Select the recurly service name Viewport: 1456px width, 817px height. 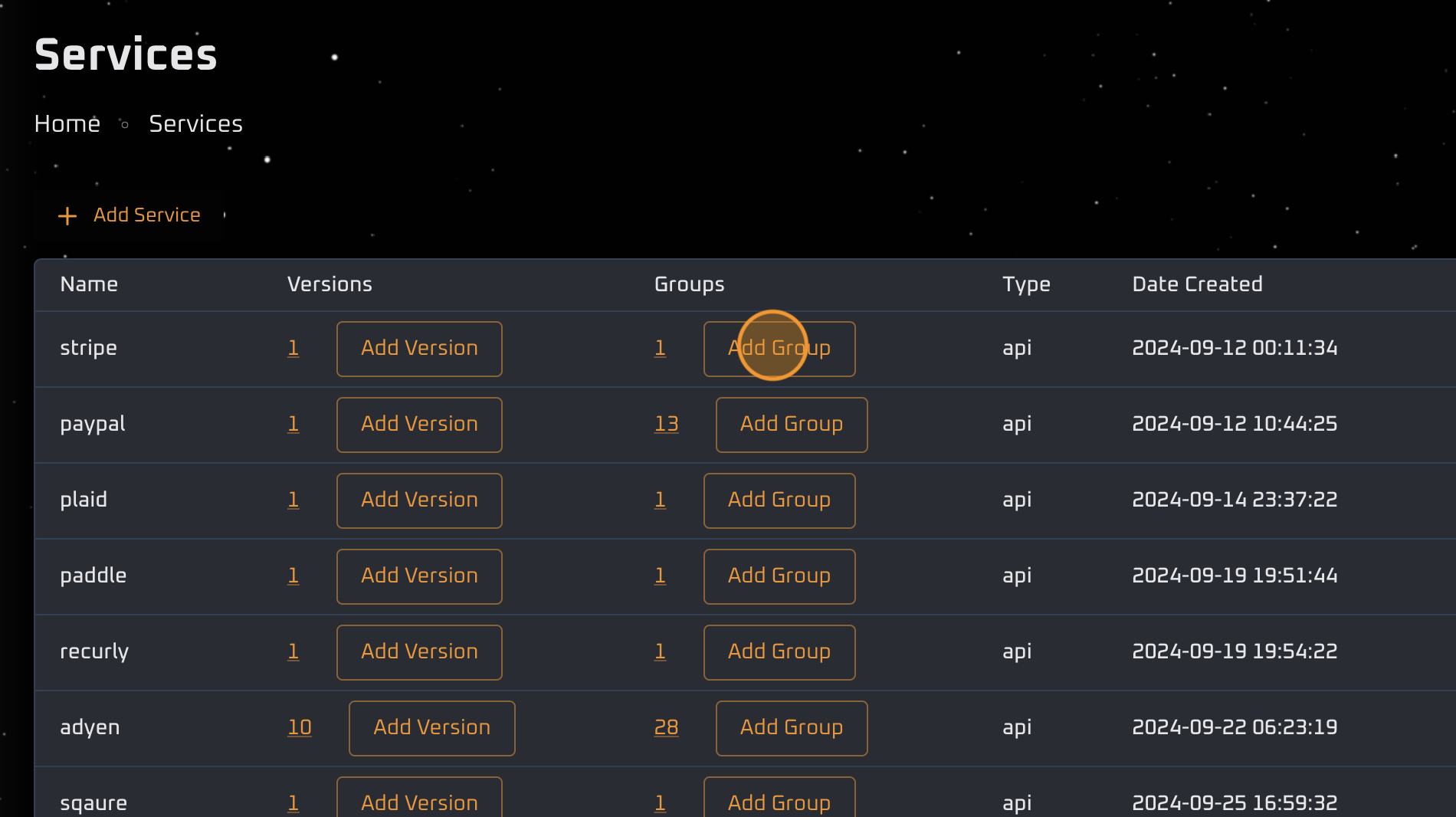pos(94,651)
